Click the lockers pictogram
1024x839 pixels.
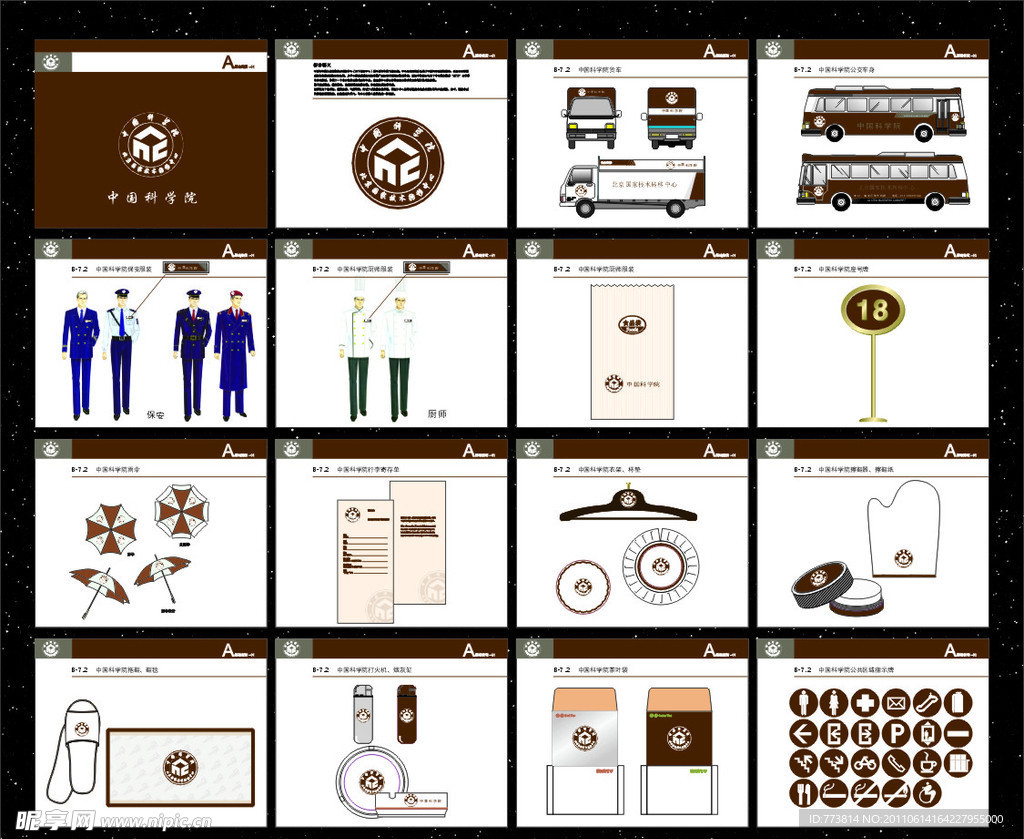tap(959, 763)
